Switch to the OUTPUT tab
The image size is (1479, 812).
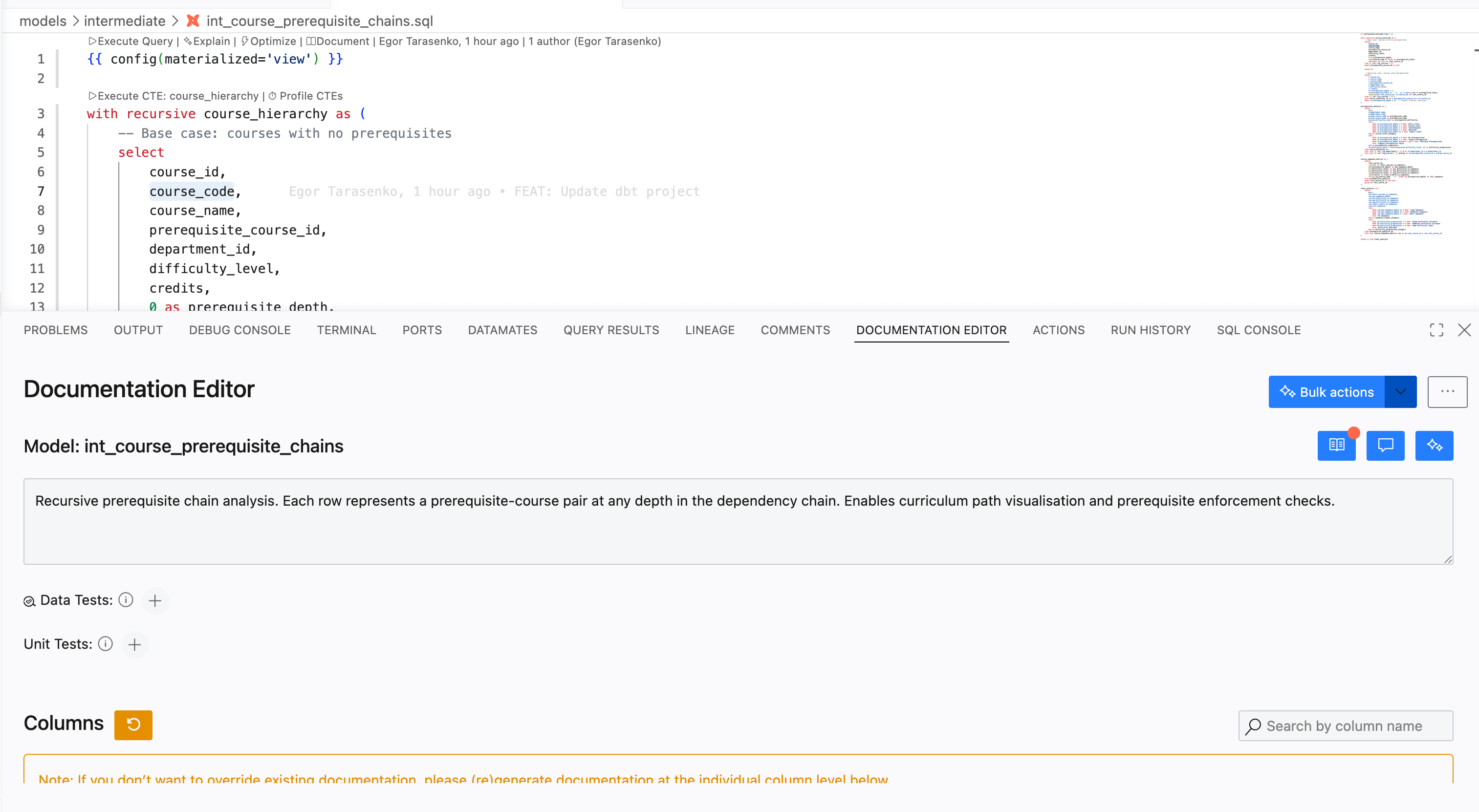coord(138,330)
